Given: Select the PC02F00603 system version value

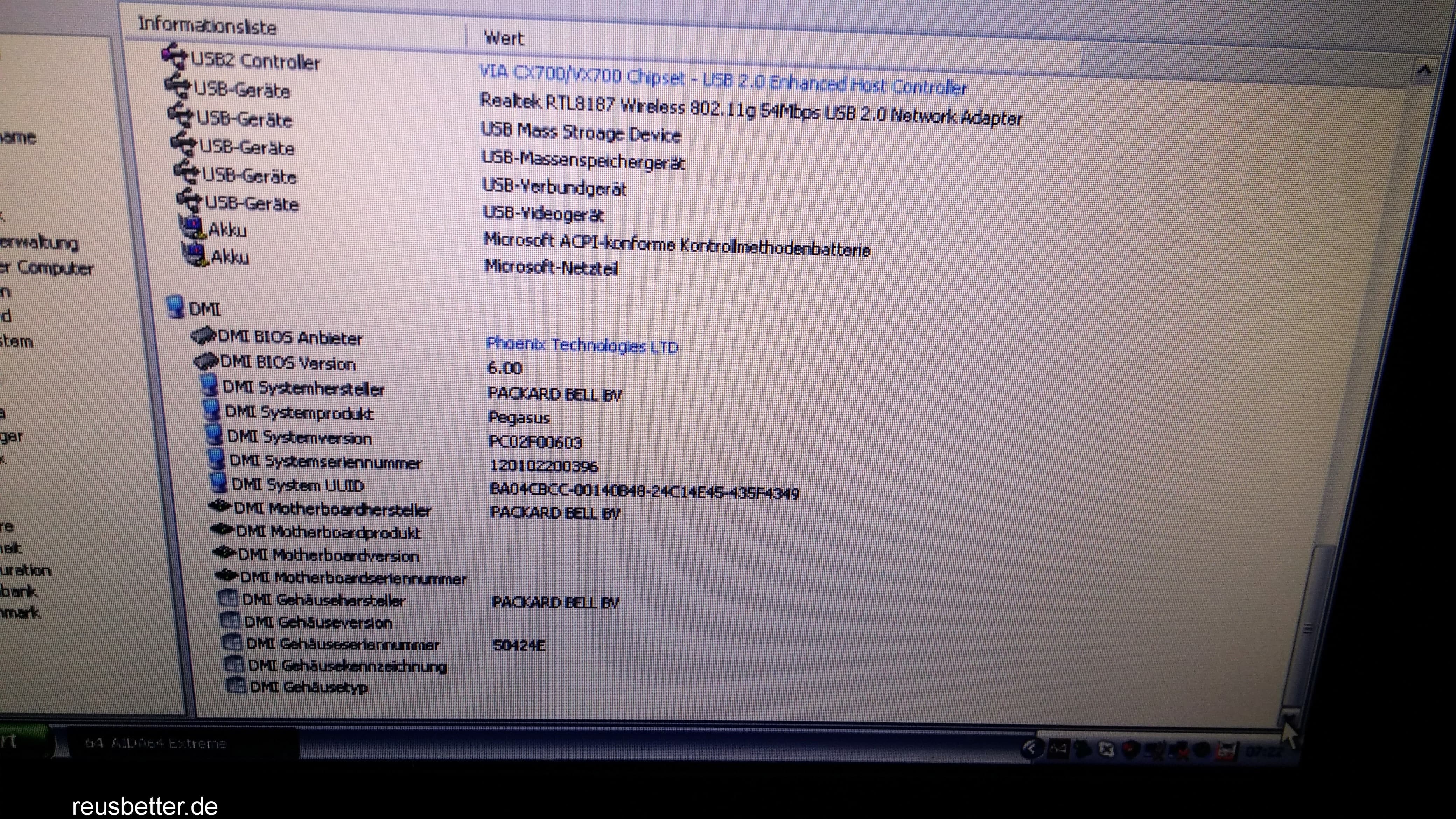Looking at the screenshot, I should tap(535, 441).
